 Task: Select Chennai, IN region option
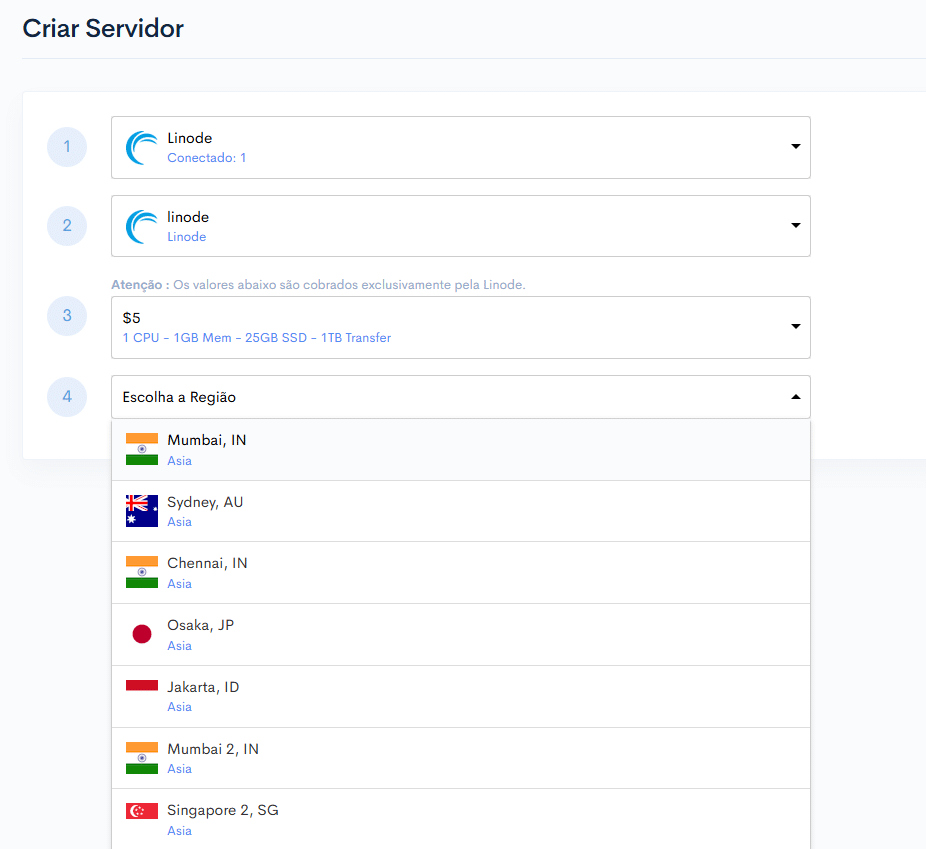[x=461, y=573]
